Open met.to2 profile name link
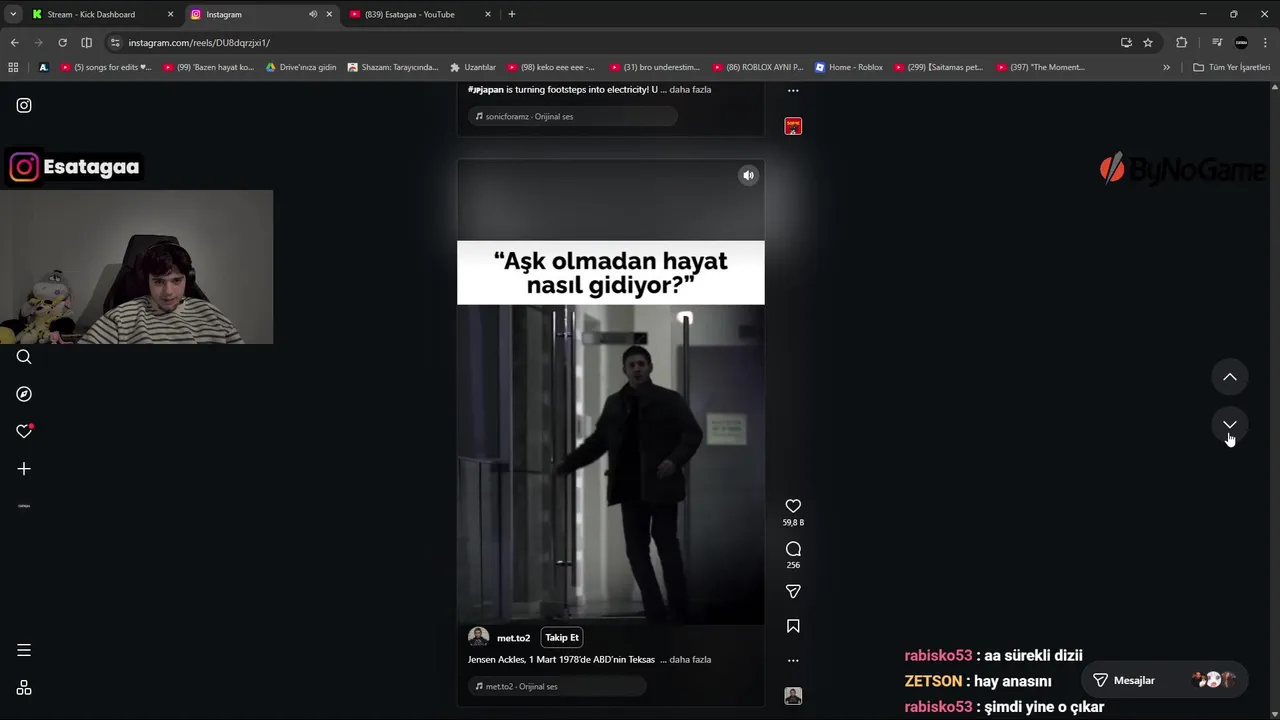This screenshot has height=720, width=1280. 514,638
